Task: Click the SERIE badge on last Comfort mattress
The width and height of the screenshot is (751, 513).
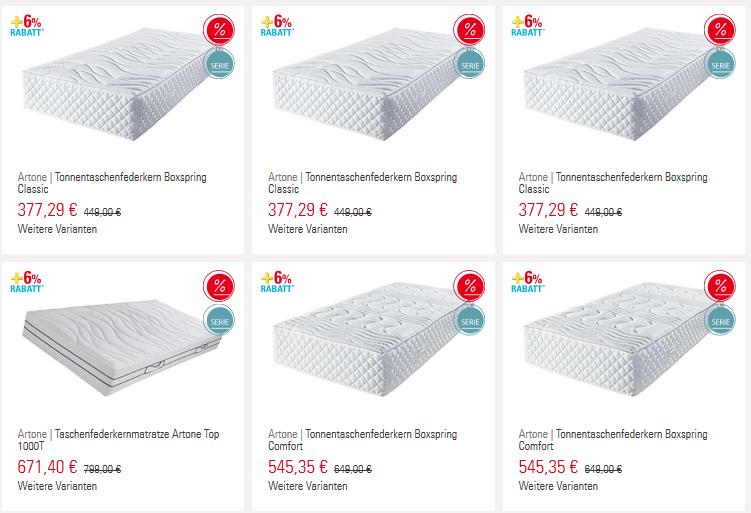Action: pyautogui.click(x=720, y=320)
